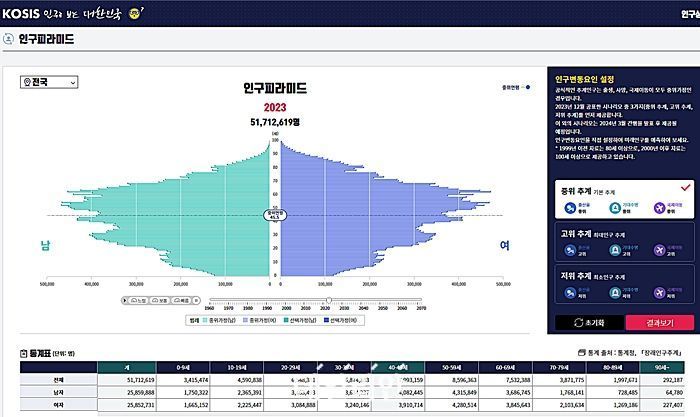The width and height of the screenshot is (700, 417).
Task: Click 출산율 icon in 고위 추계
Action: (572, 248)
